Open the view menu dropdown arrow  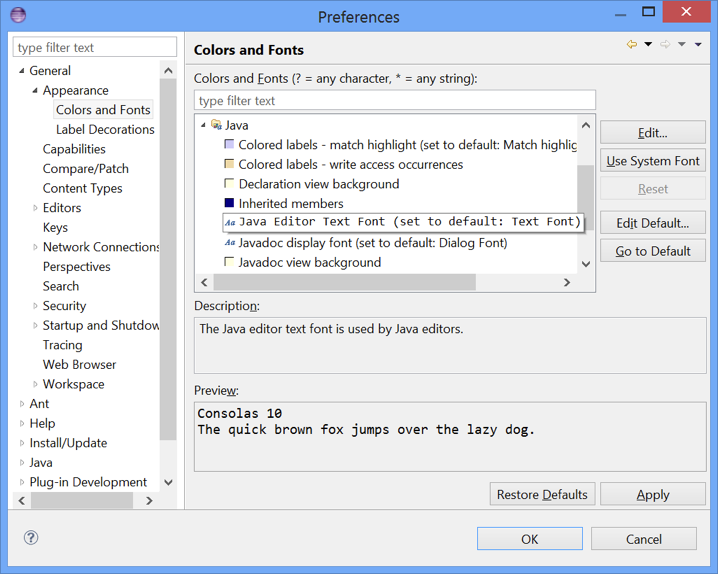[x=698, y=45]
